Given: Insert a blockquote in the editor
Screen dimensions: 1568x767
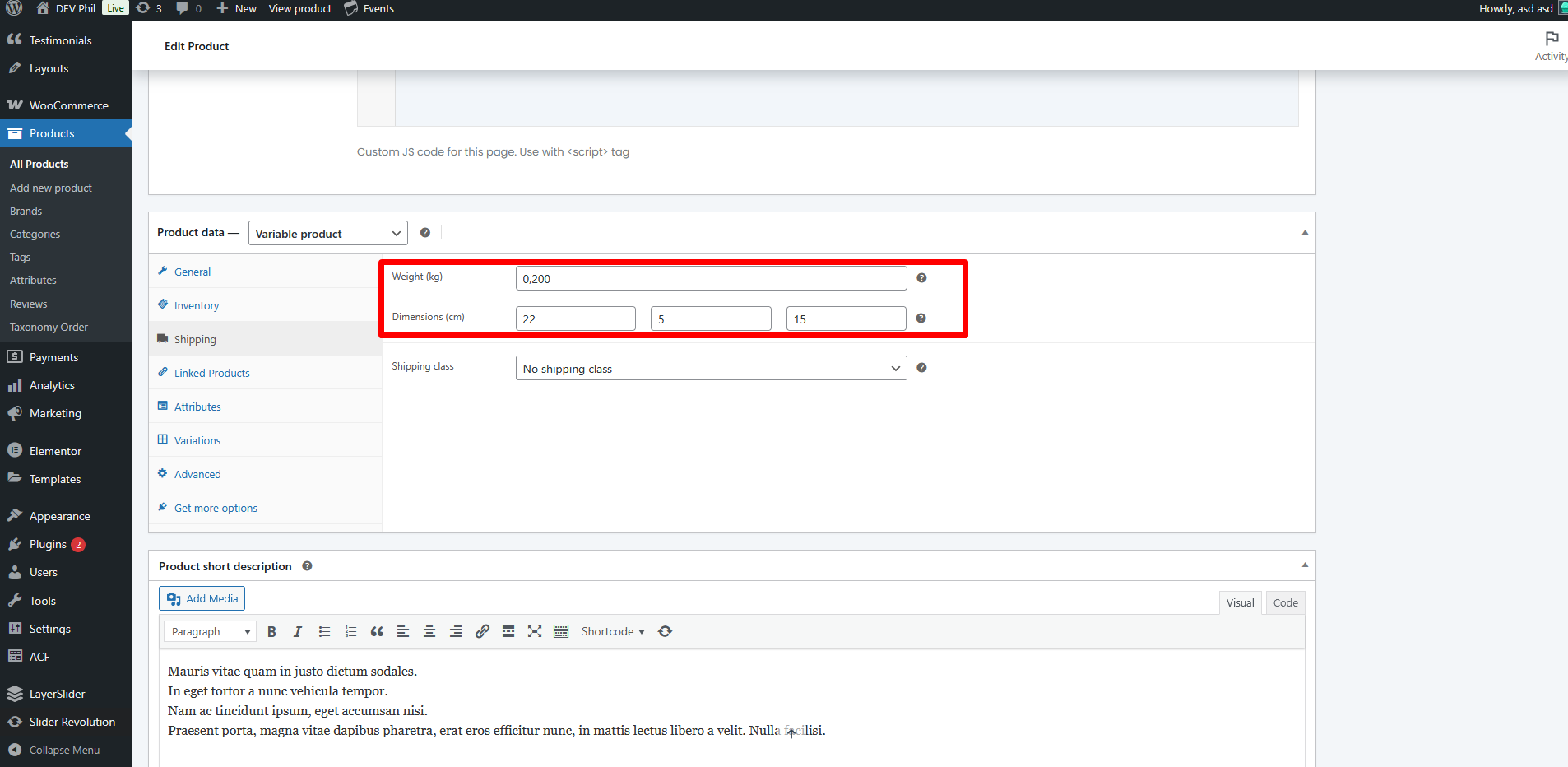Looking at the screenshot, I should coord(377,632).
